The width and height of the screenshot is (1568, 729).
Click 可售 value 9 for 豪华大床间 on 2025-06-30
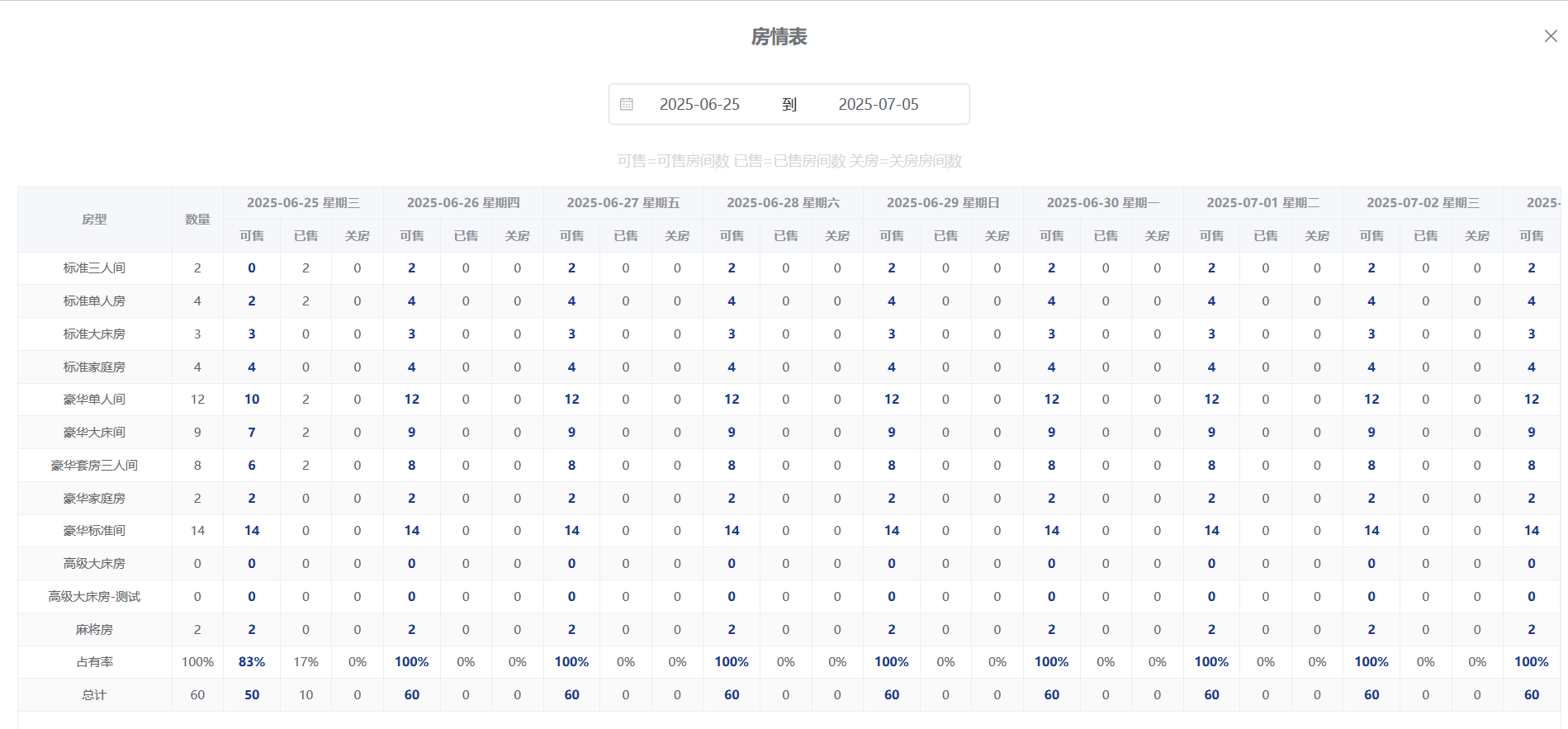pos(1051,433)
